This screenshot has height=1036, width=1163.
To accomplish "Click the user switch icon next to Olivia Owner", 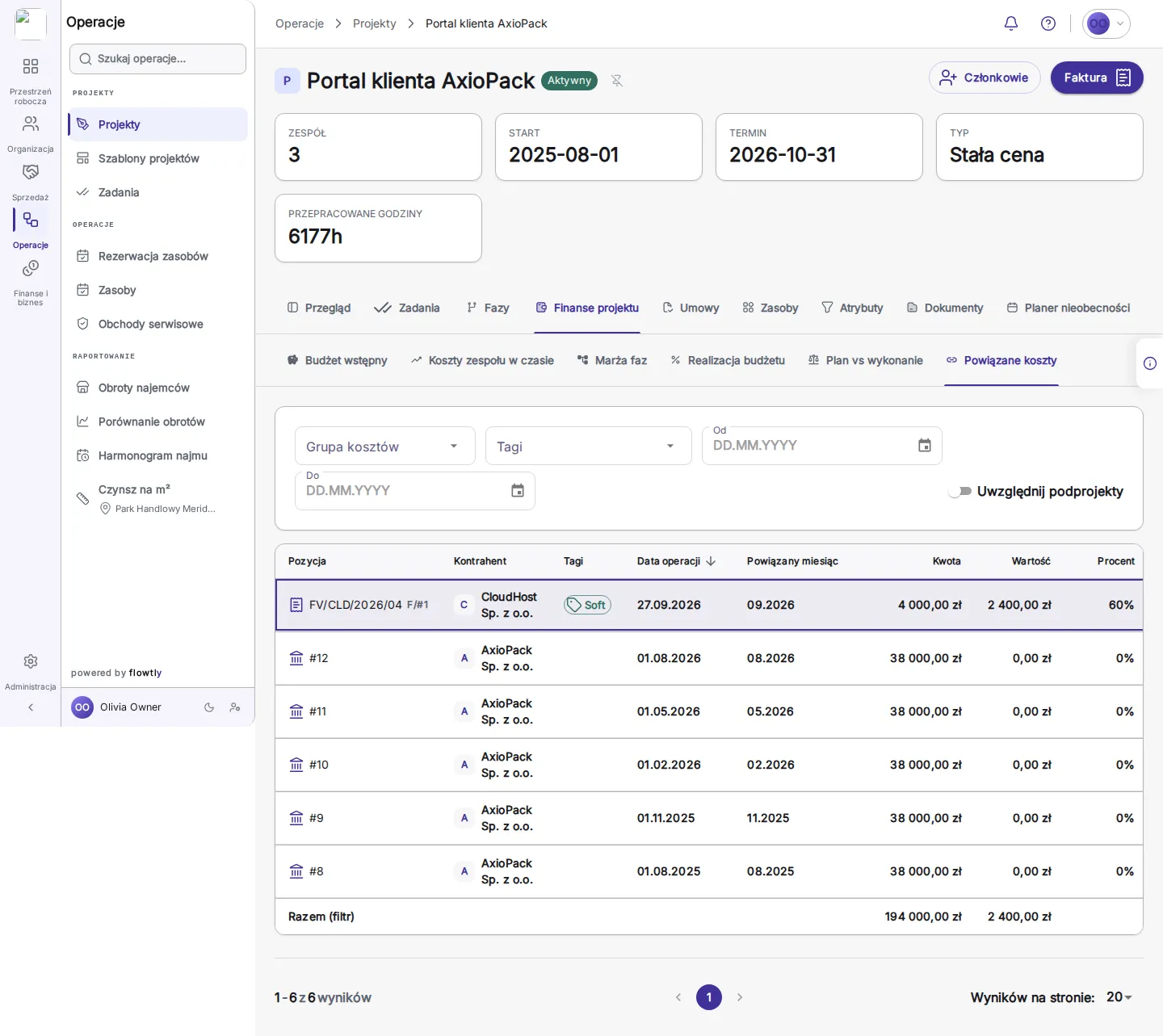I will pyautogui.click(x=235, y=707).
